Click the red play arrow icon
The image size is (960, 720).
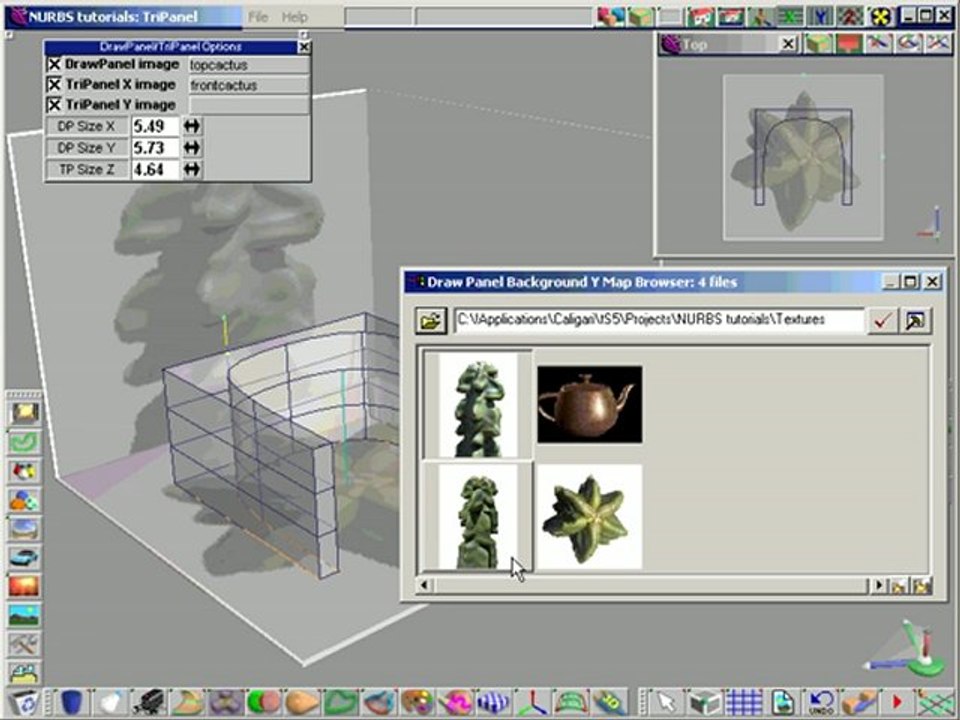[x=898, y=702]
